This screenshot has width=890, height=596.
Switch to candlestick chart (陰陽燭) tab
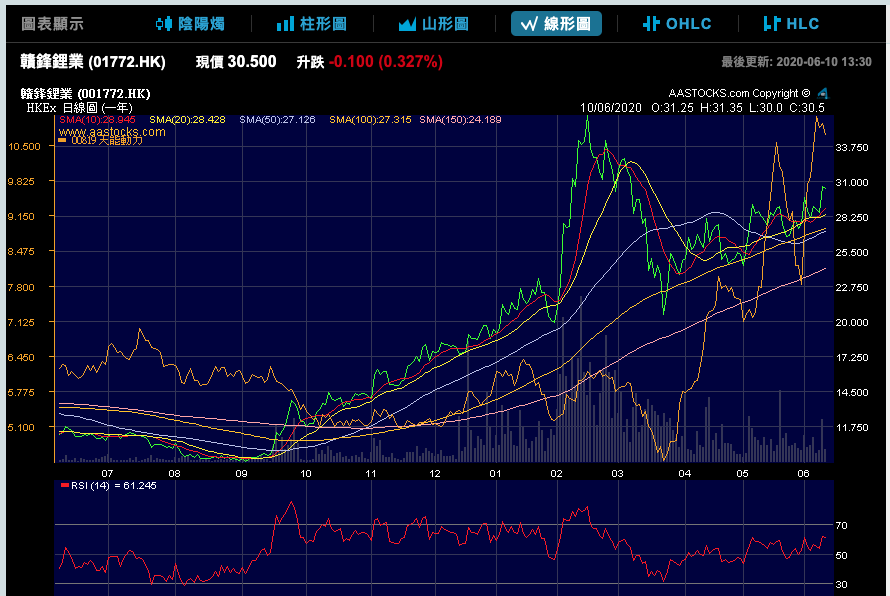click(190, 24)
